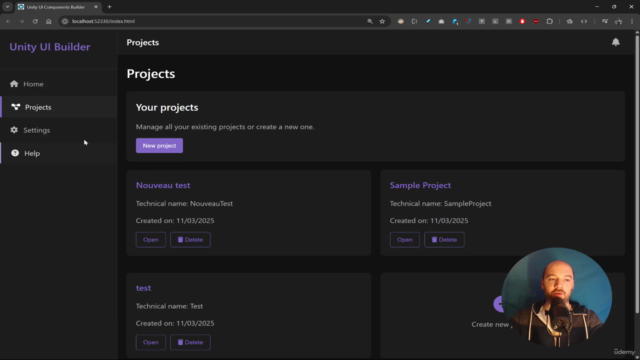Click the test project title link
This screenshot has width=640, height=360.
[x=143, y=288]
